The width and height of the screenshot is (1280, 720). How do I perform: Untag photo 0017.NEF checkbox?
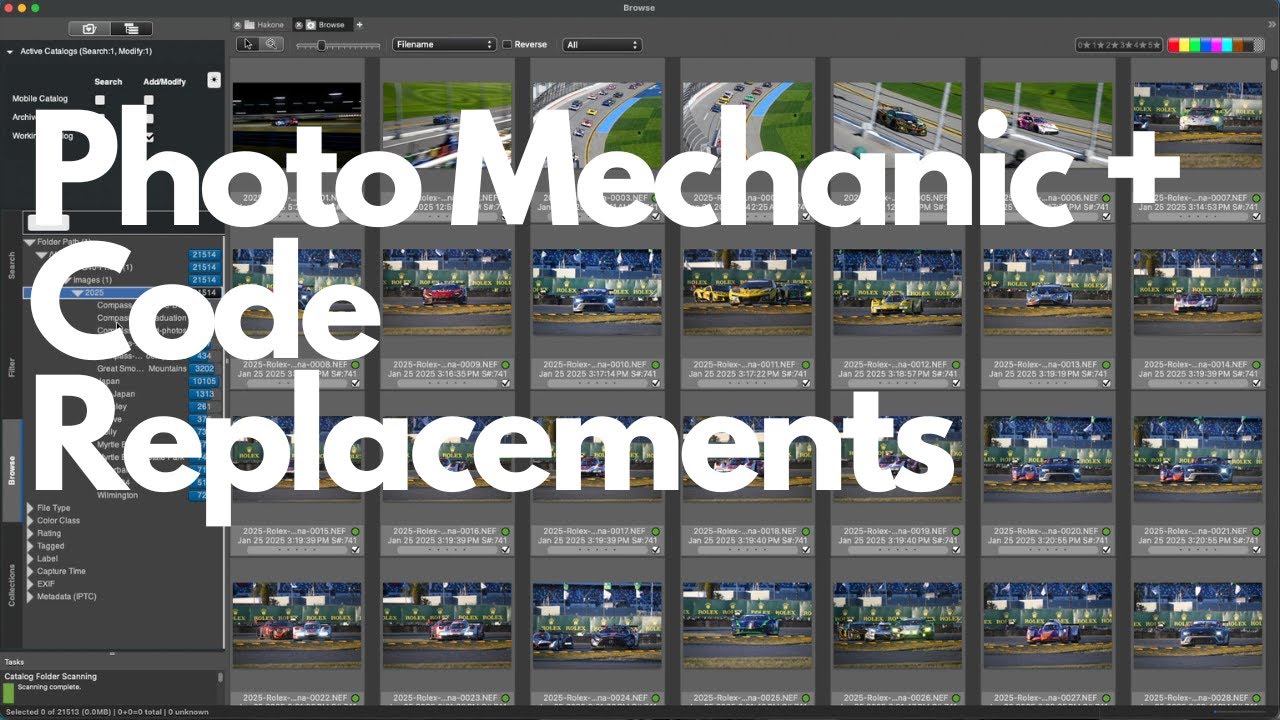click(x=655, y=548)
